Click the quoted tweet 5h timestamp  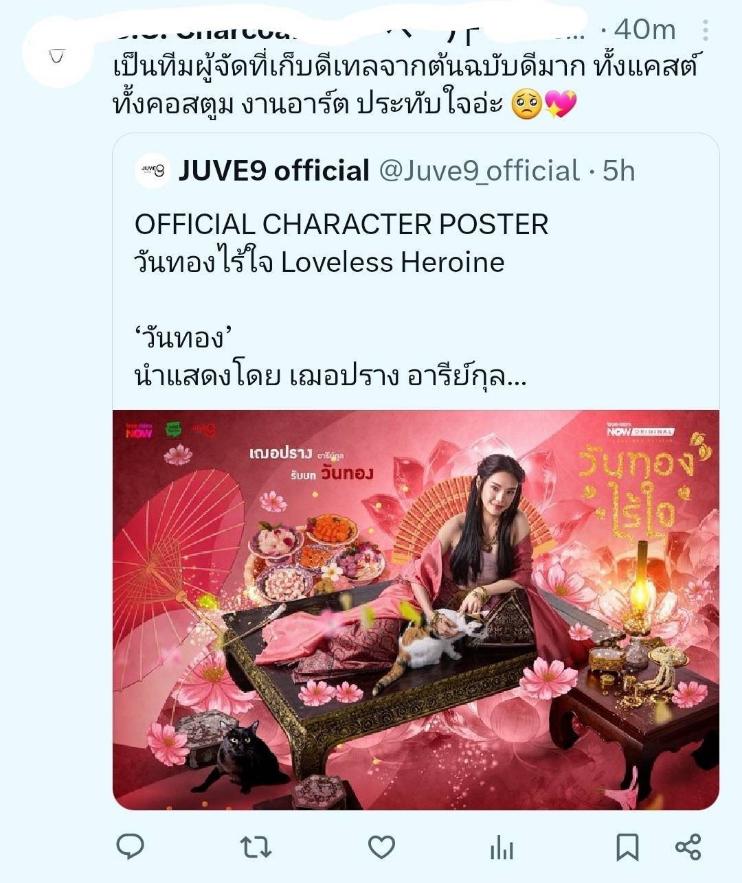(619, 171)
